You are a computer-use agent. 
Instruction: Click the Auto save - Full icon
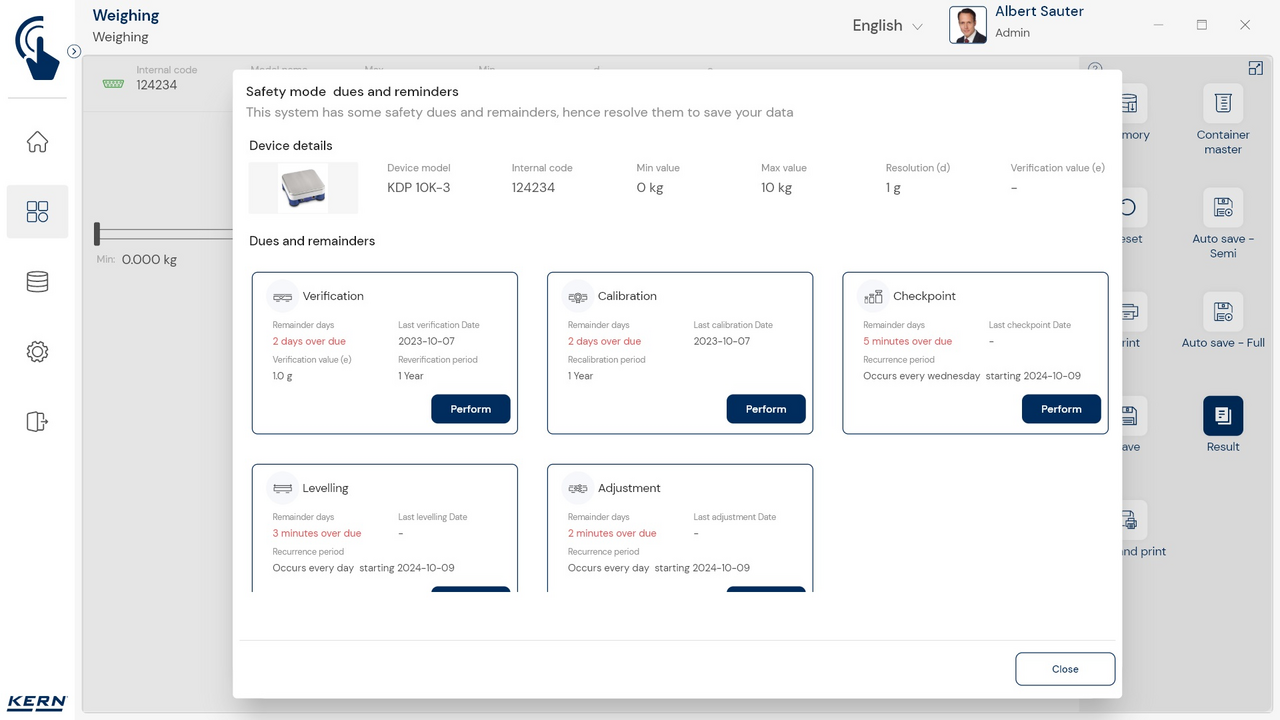click(1222, 312)
